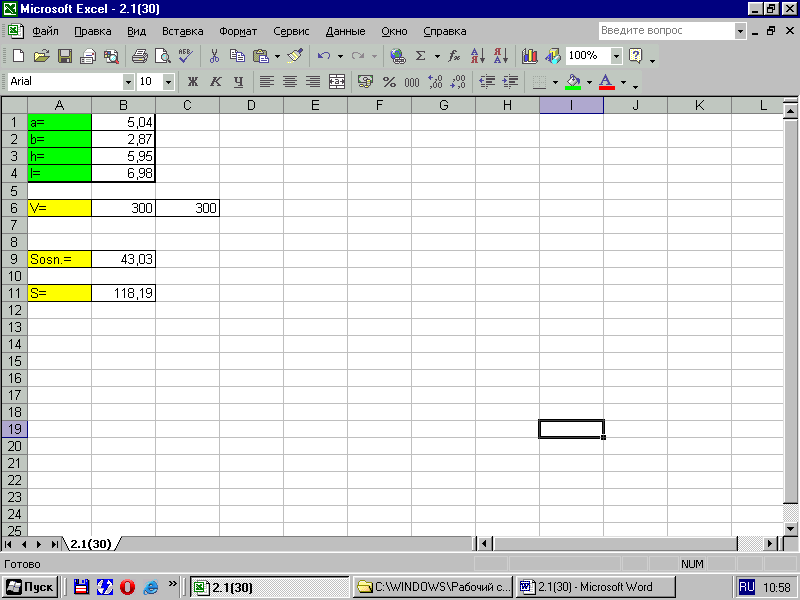Click vertical scrollbar down arrow

coord(790,528)
